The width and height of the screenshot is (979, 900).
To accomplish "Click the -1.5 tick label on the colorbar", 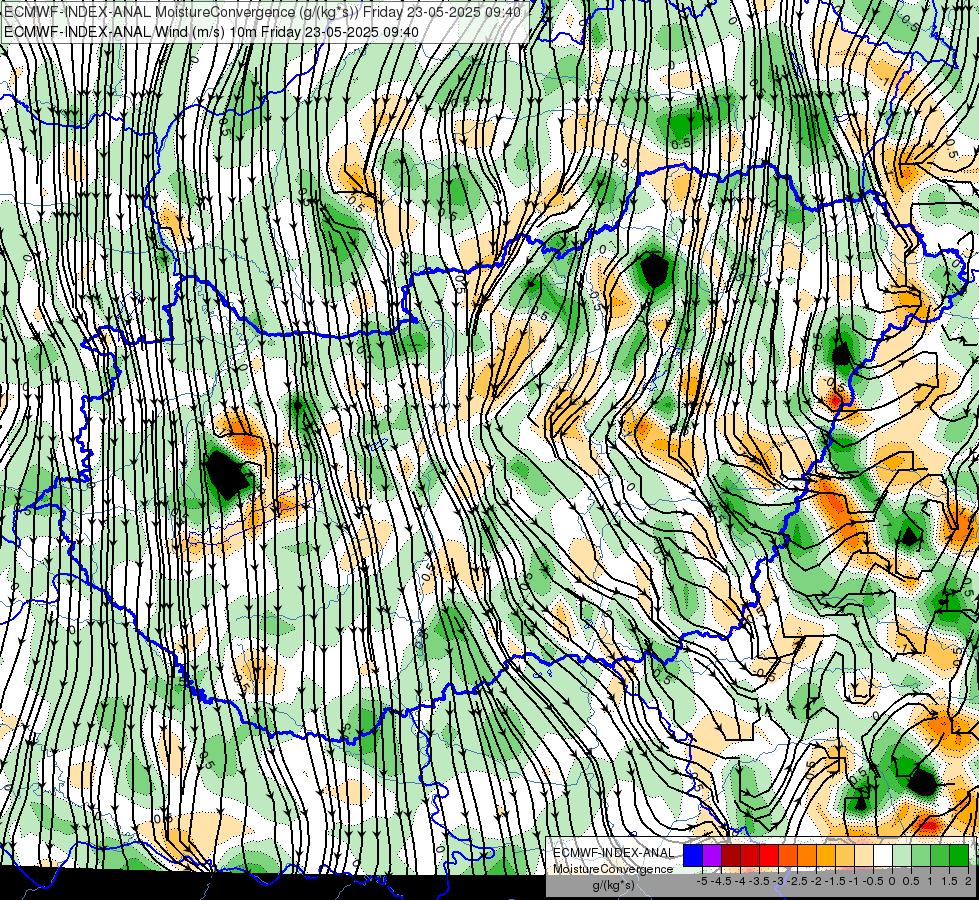I will pyautogui.click(x=836, y=881).
